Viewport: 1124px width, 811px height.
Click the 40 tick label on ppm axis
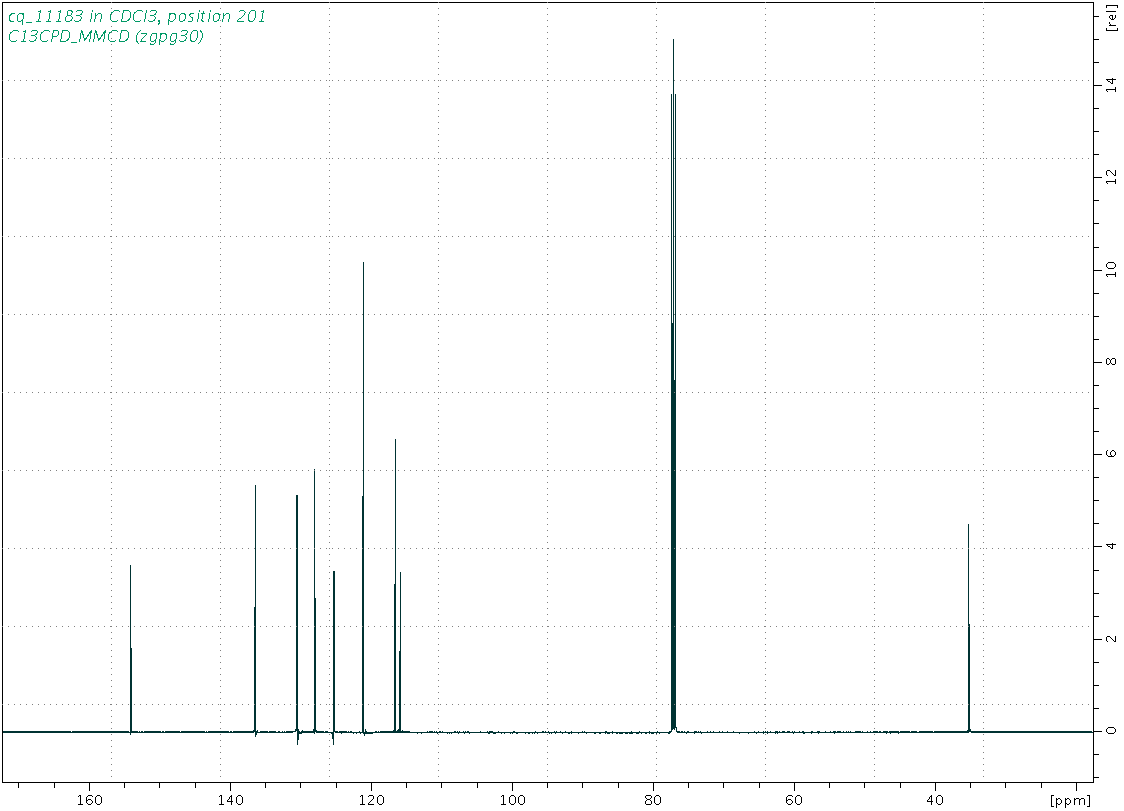(935, 798)
